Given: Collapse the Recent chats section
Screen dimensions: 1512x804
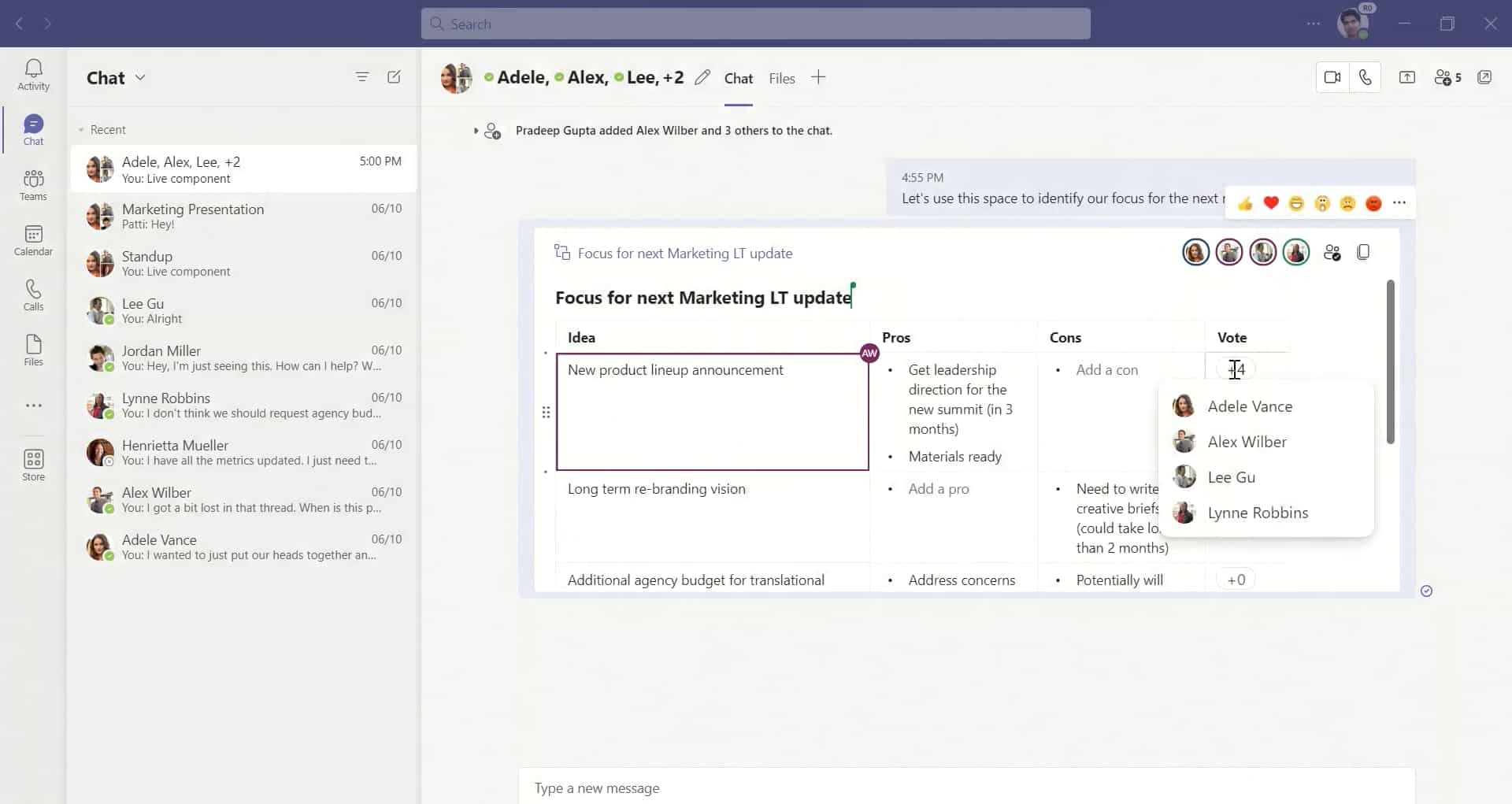Looking at the screenshot, I should coord(81,130).
